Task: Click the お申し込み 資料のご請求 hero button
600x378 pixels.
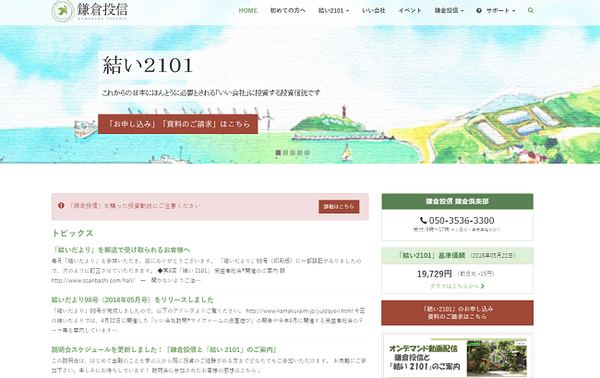Action: [x=178, y=124]
